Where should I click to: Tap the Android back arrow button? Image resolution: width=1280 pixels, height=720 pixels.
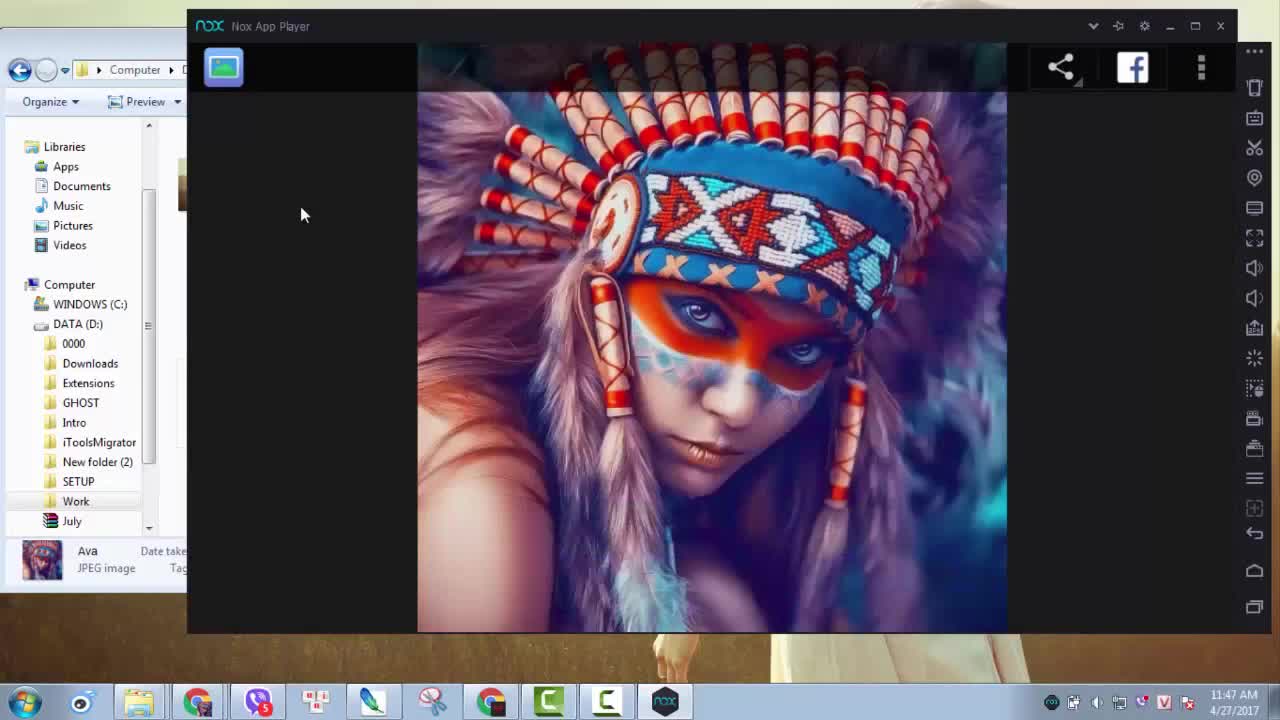click(1254, 534)
